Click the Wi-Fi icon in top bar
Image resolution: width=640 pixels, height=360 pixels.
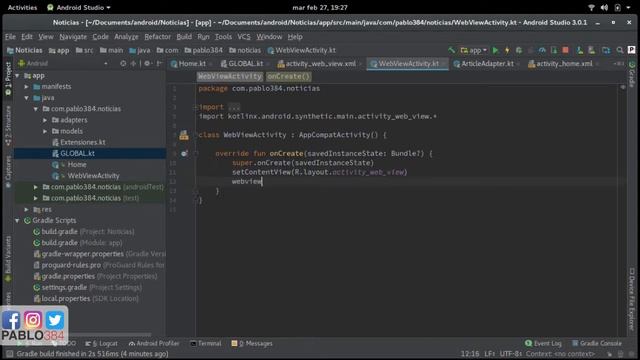pyautogui.click(x=591, y=7)
